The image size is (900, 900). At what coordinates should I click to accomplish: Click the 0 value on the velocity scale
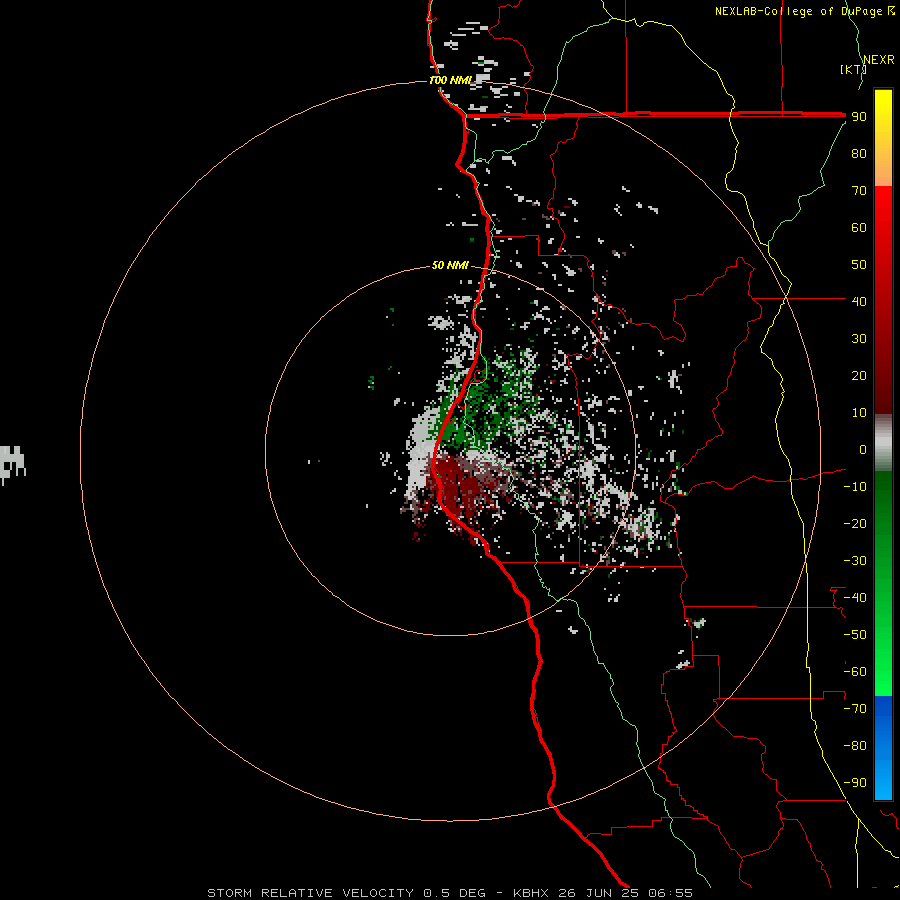863,449
